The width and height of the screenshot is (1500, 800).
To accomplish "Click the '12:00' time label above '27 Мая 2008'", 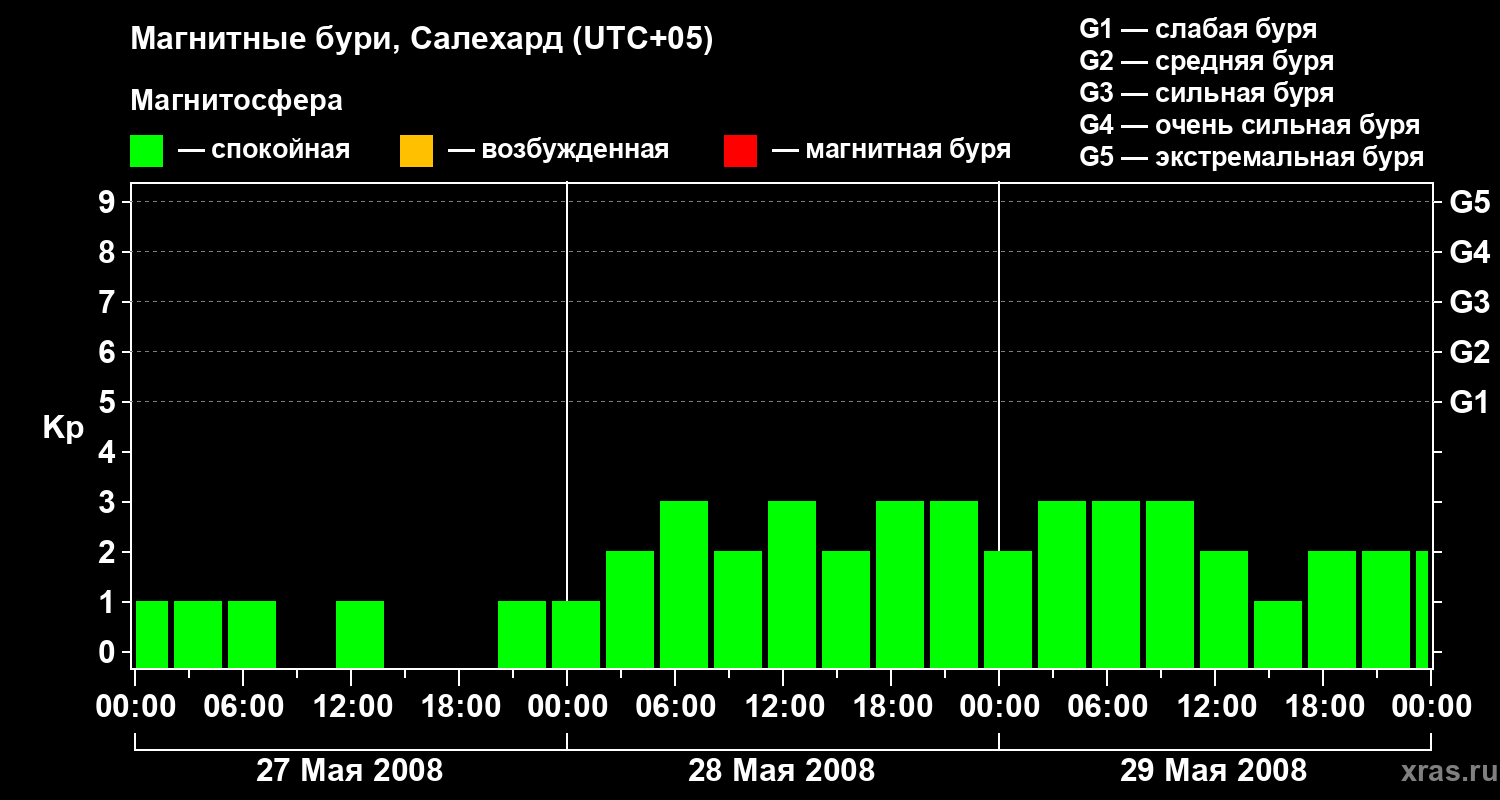I will pos(352,707).
